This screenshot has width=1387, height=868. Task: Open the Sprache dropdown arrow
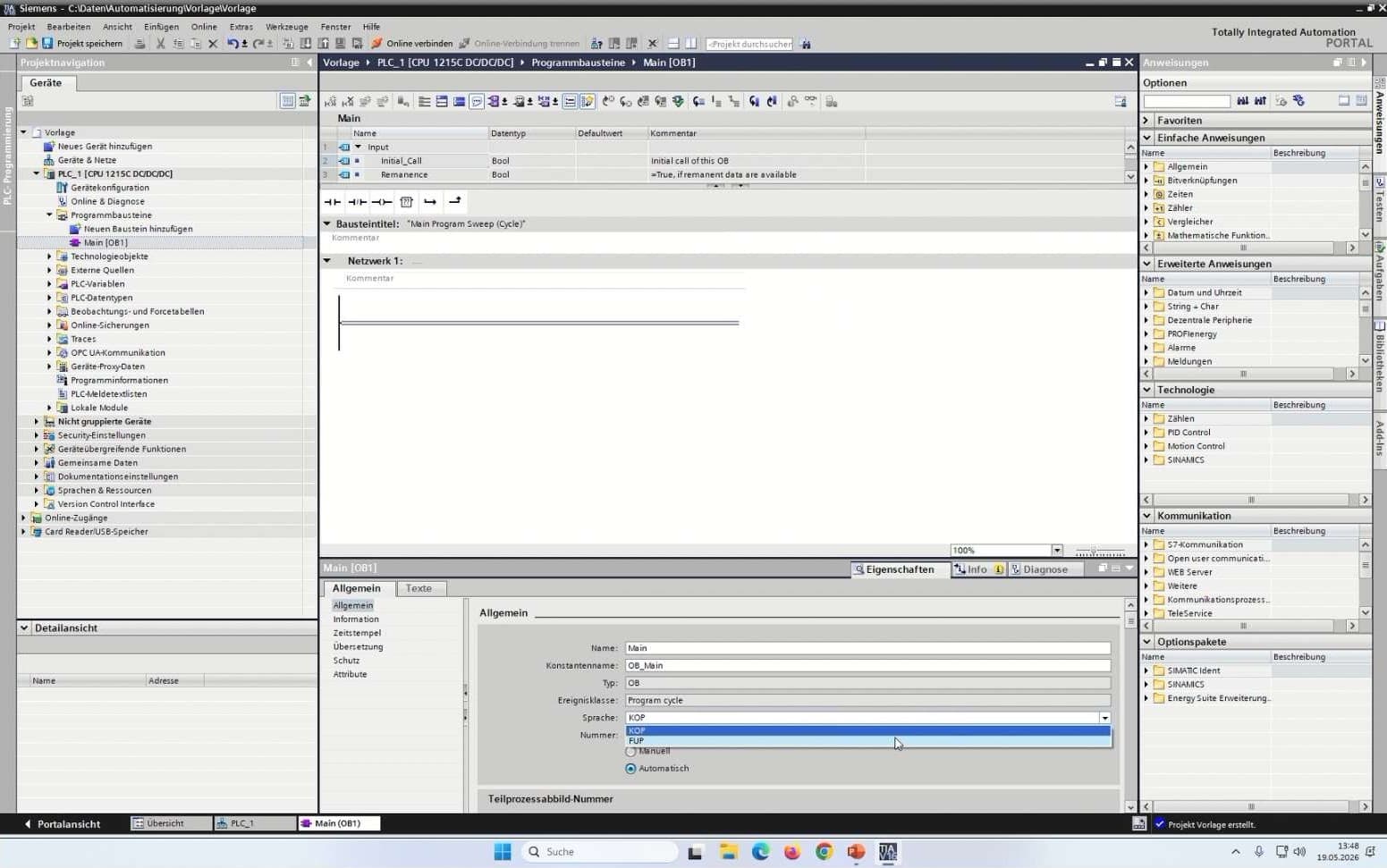[1105, 718]
